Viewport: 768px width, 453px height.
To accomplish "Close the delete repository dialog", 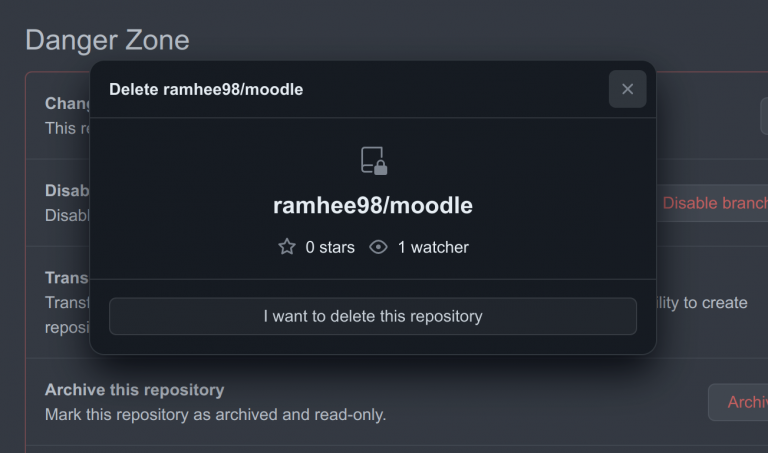I will pos(627,89).
